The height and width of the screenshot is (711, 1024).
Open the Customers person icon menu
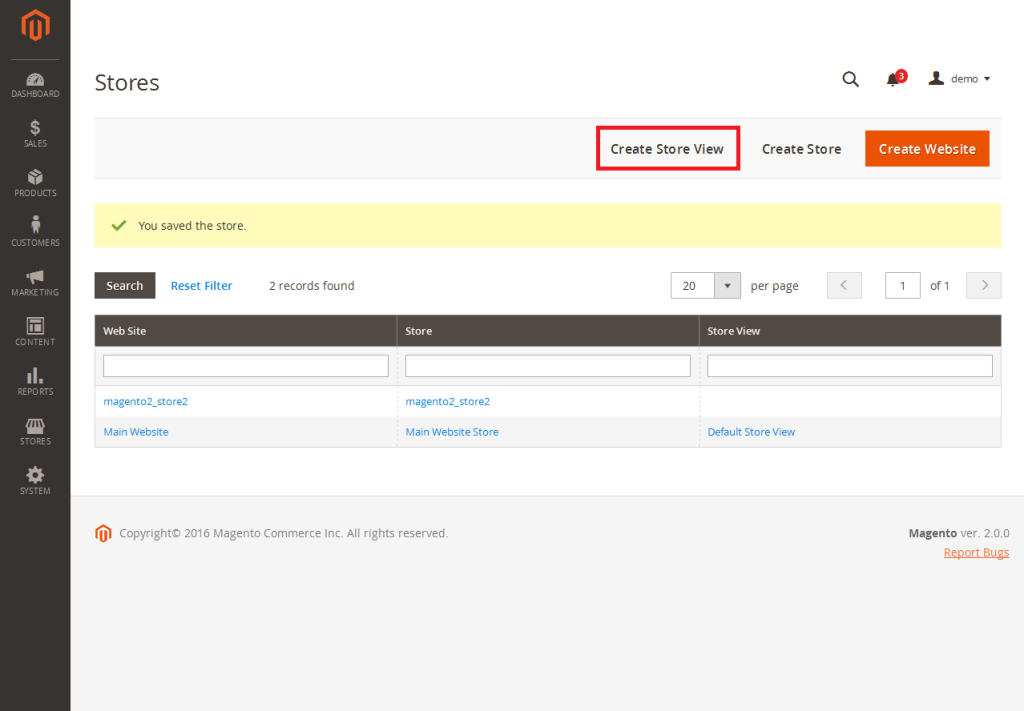[x=35, y=232]
